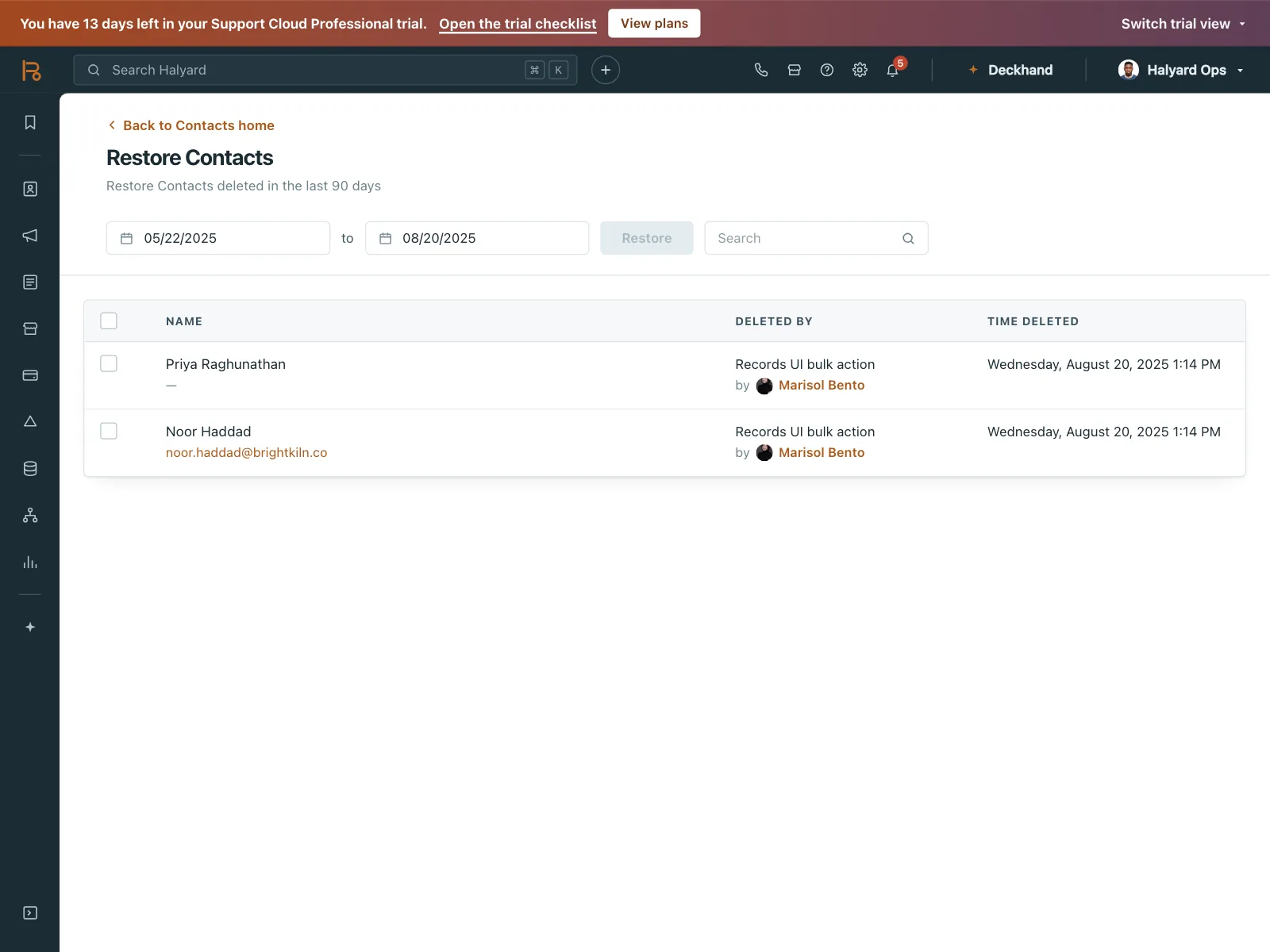Open the bar chart reports icon

tap(30, 562)
